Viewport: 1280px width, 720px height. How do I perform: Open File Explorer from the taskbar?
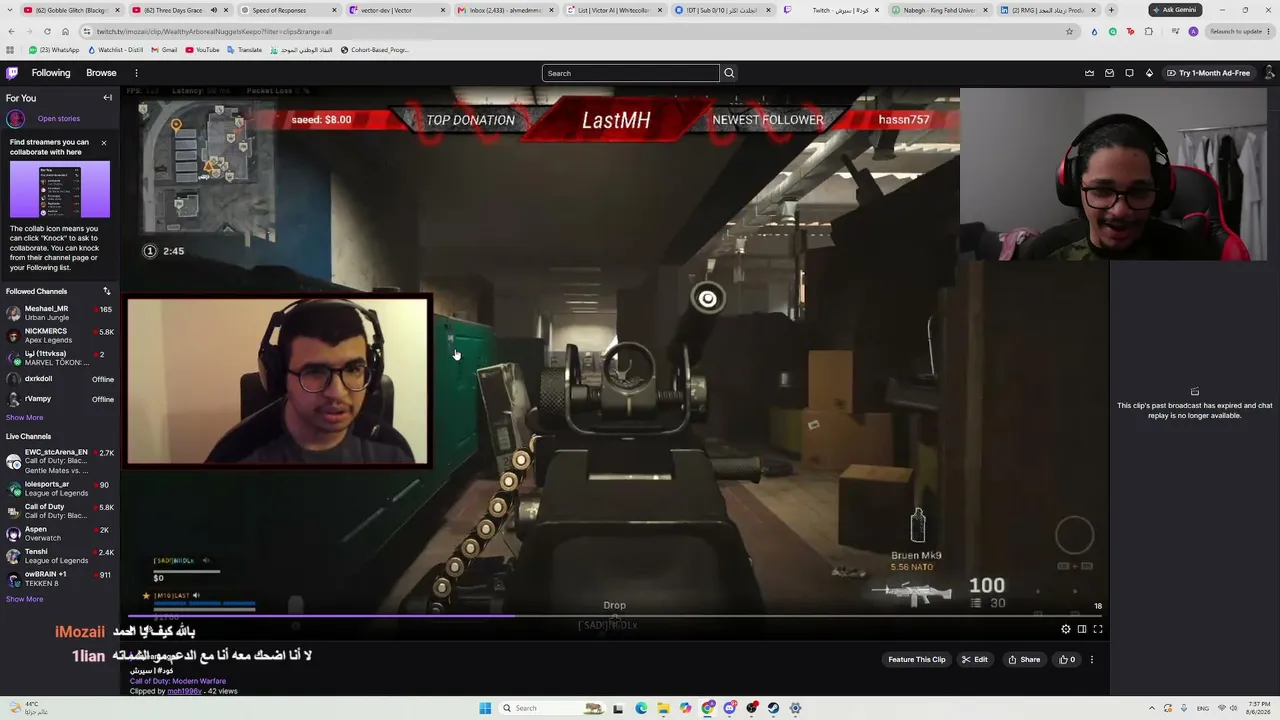(x=663, y=708)
